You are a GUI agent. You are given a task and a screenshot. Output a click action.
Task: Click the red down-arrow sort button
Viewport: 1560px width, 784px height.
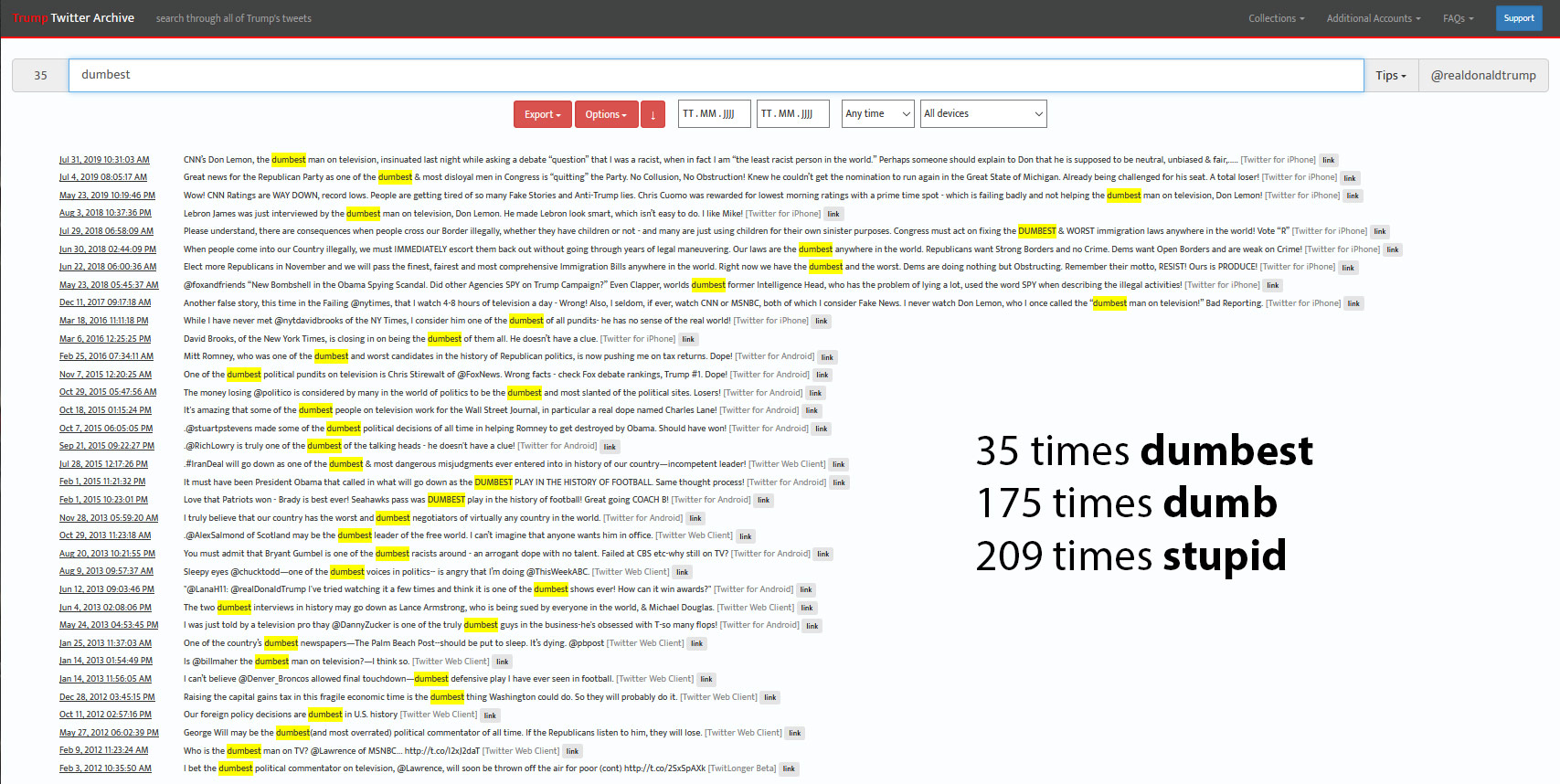[653, 114]
